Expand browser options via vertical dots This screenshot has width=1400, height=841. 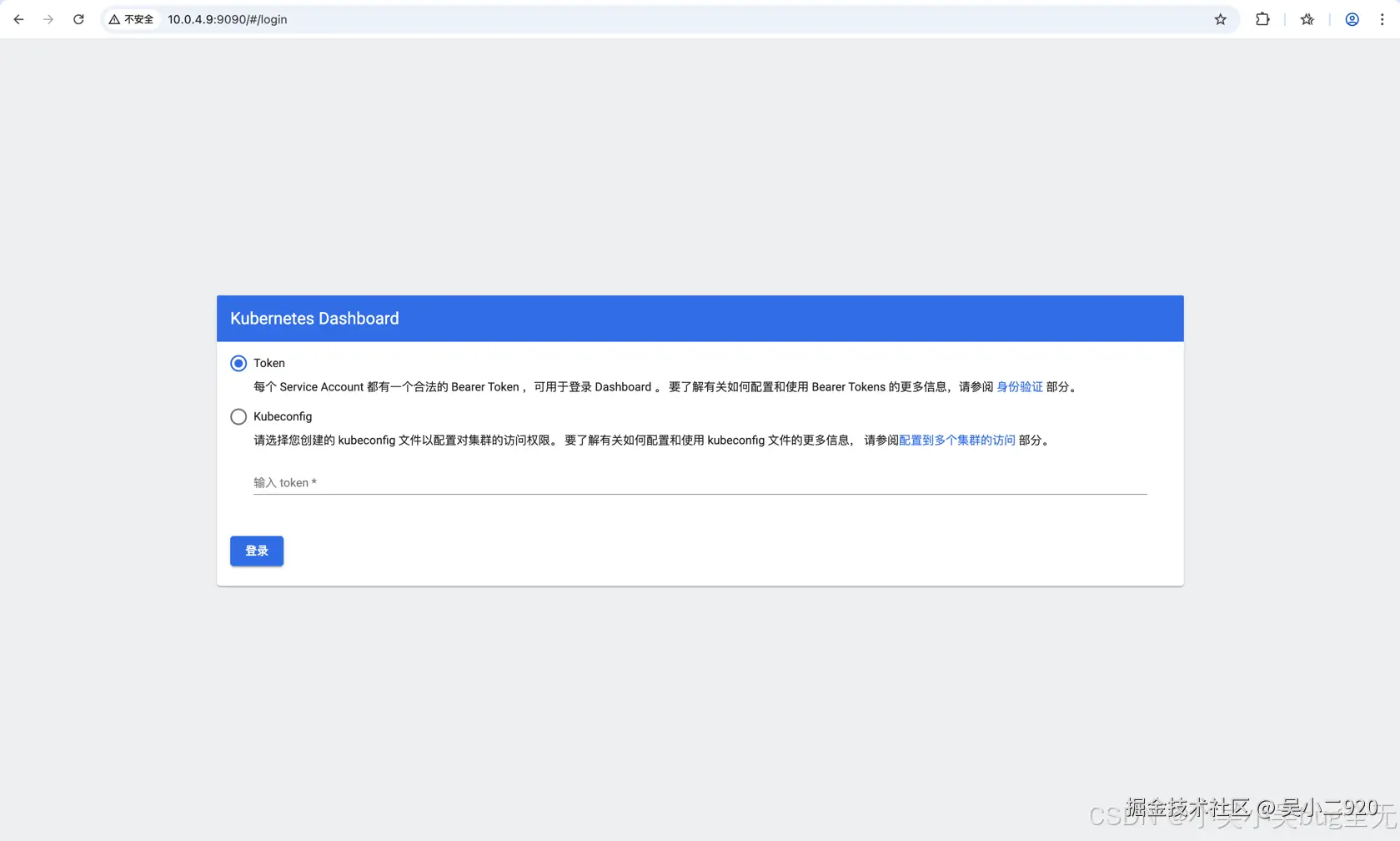tap(1382, 18)
